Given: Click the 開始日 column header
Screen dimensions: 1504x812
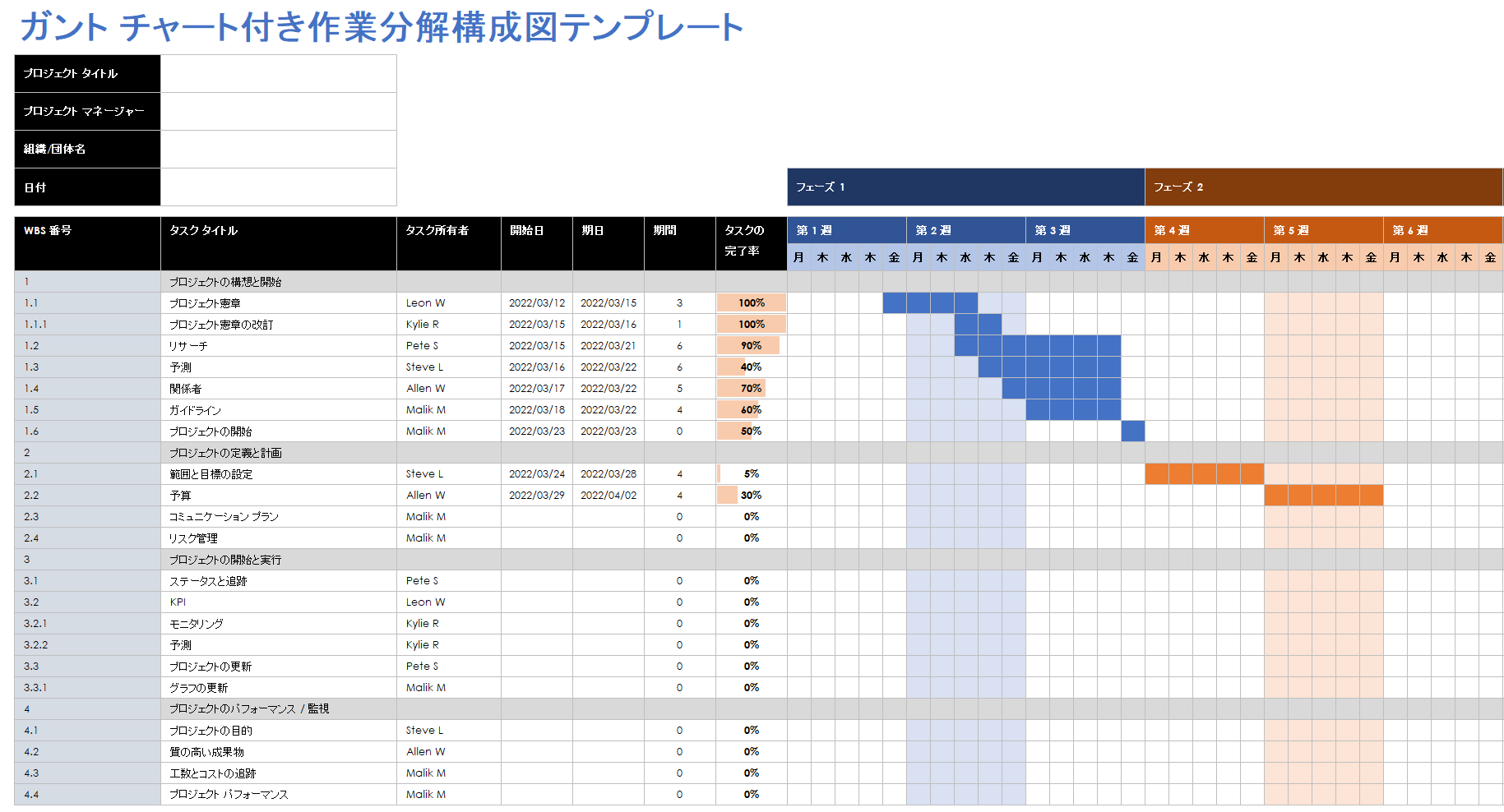Looking at the screenshot, I should (537, 243).
